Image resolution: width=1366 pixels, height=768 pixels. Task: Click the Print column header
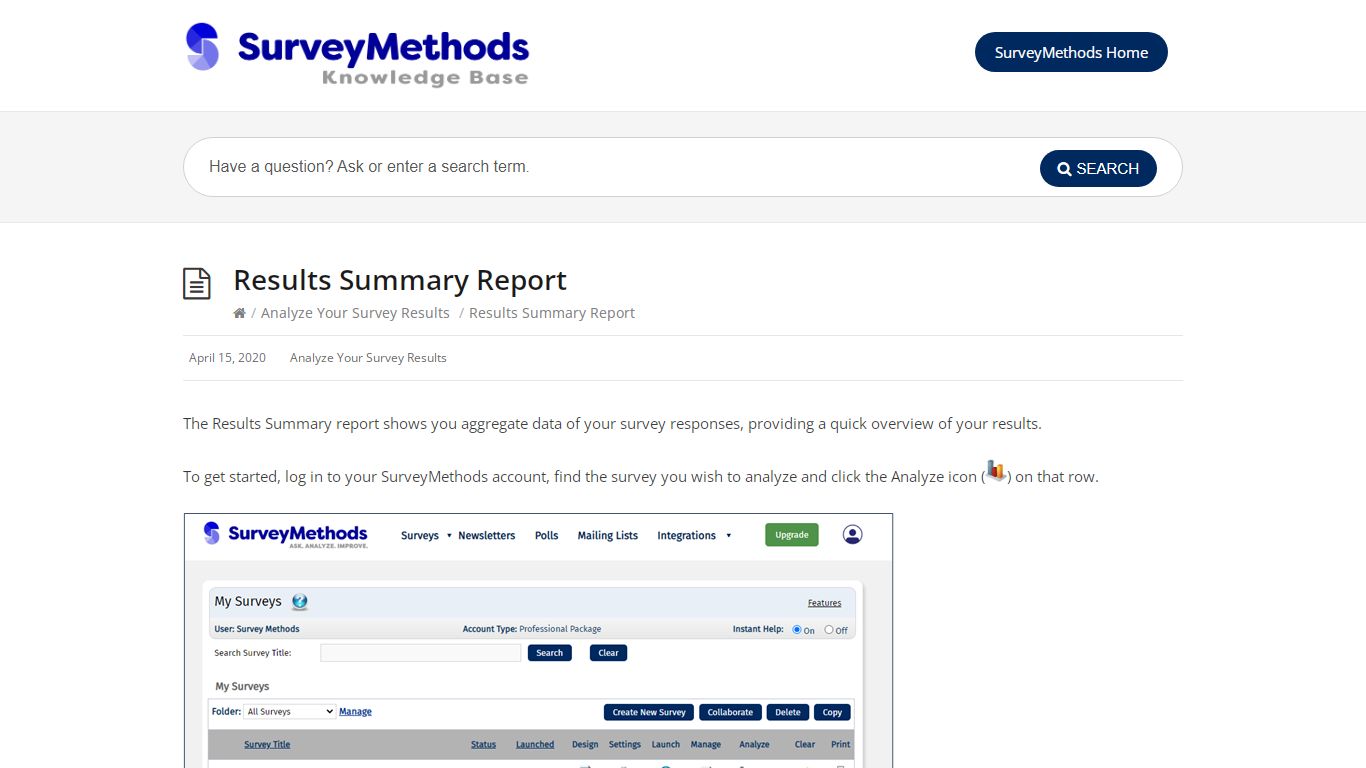841,744
